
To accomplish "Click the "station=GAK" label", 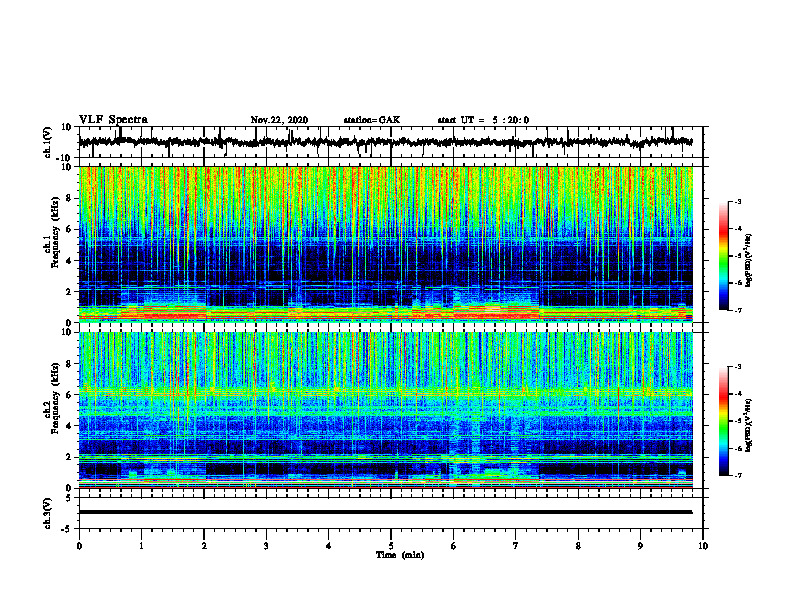I will click(x=372, y=120).
